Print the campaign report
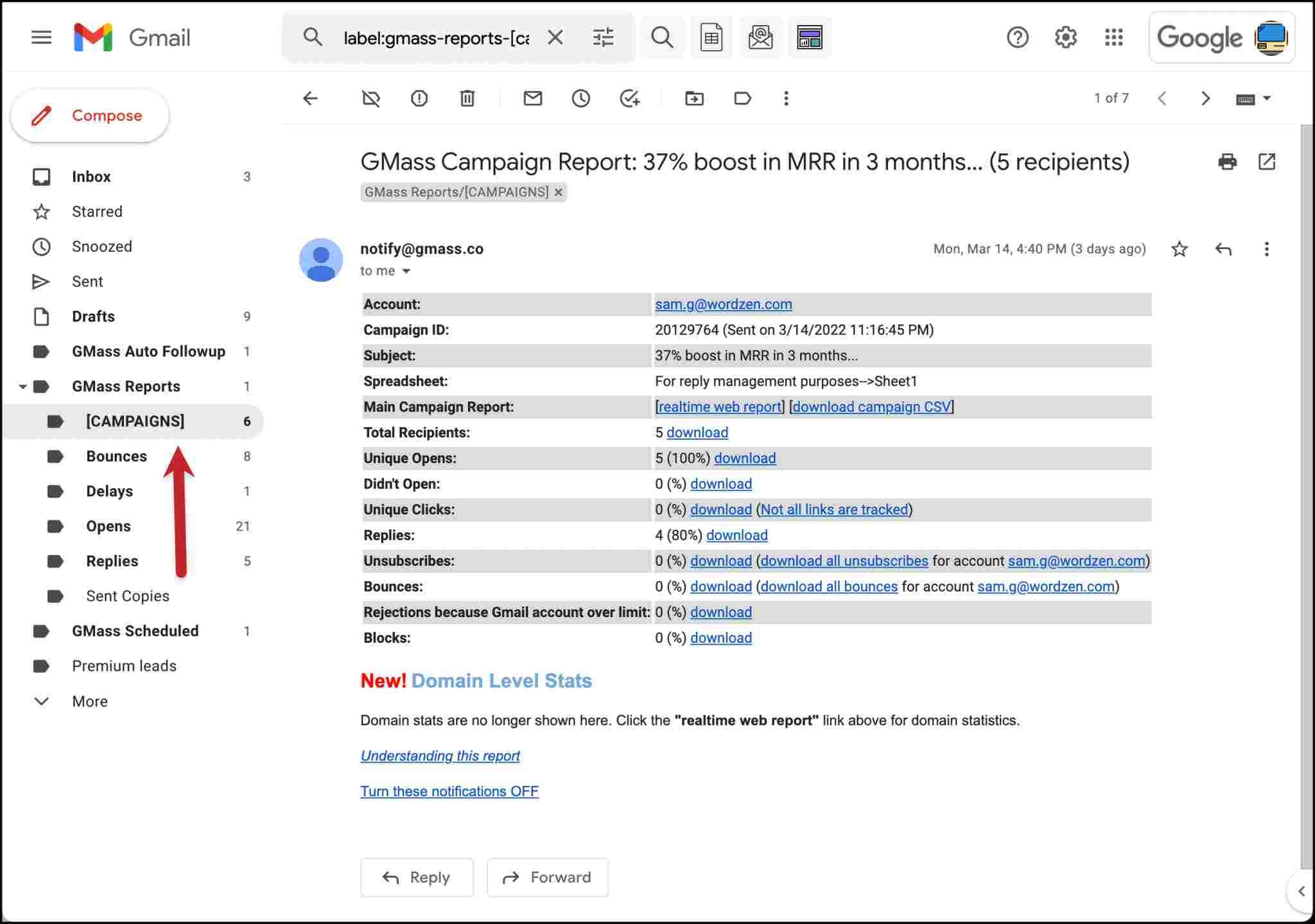This screenshot has height=924, width=1315. point(1228,162)
